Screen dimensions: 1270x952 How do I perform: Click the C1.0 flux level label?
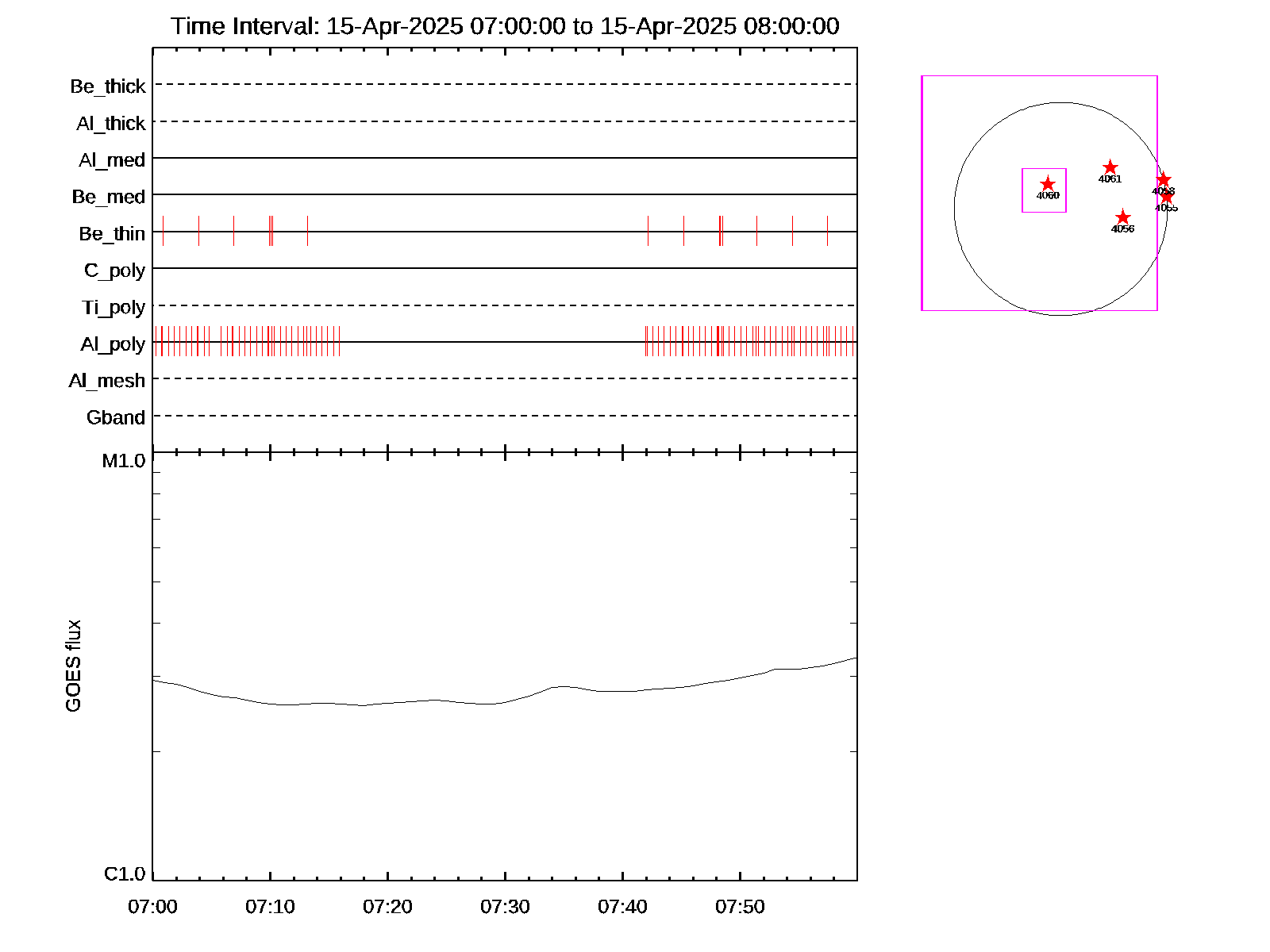[125, 874]
